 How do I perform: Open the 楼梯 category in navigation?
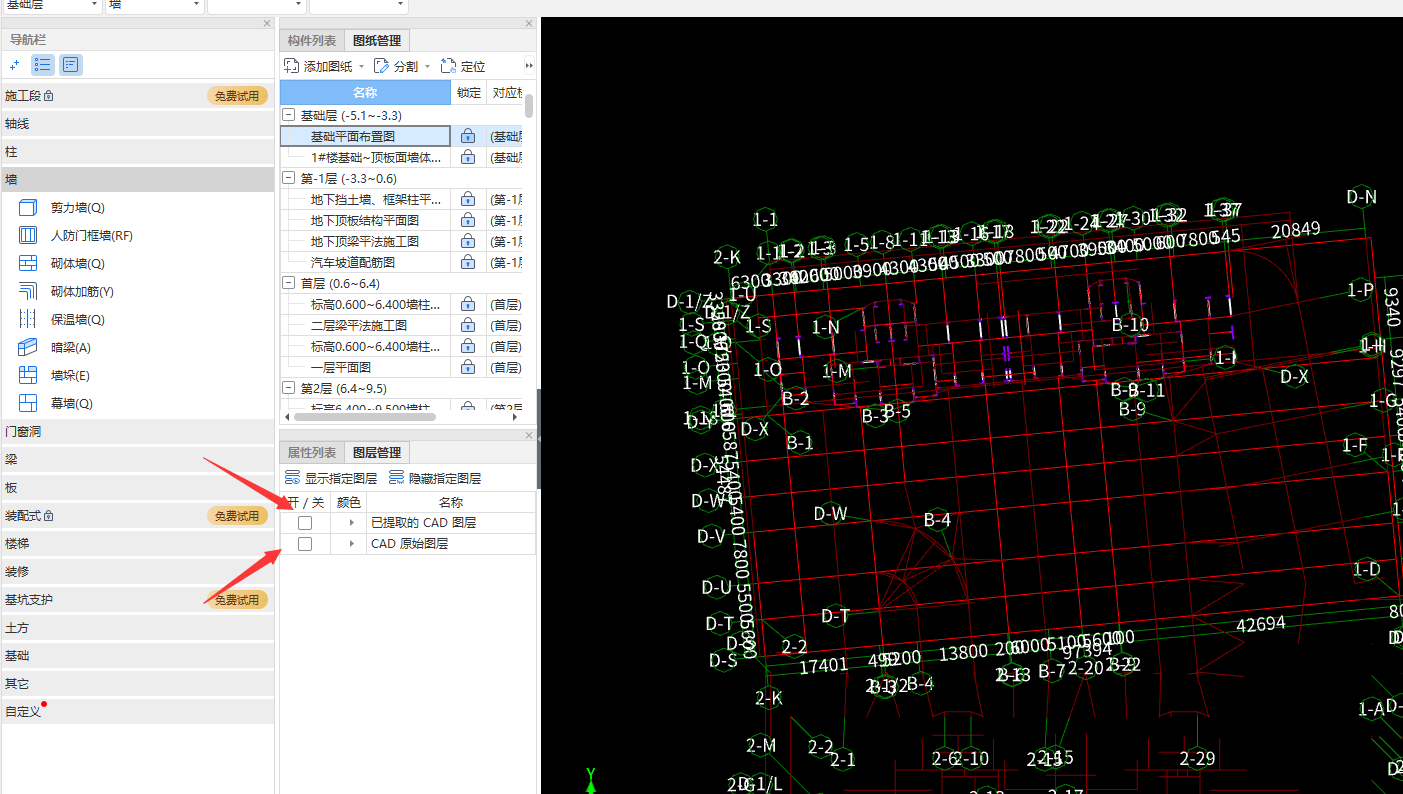[137, 544]
